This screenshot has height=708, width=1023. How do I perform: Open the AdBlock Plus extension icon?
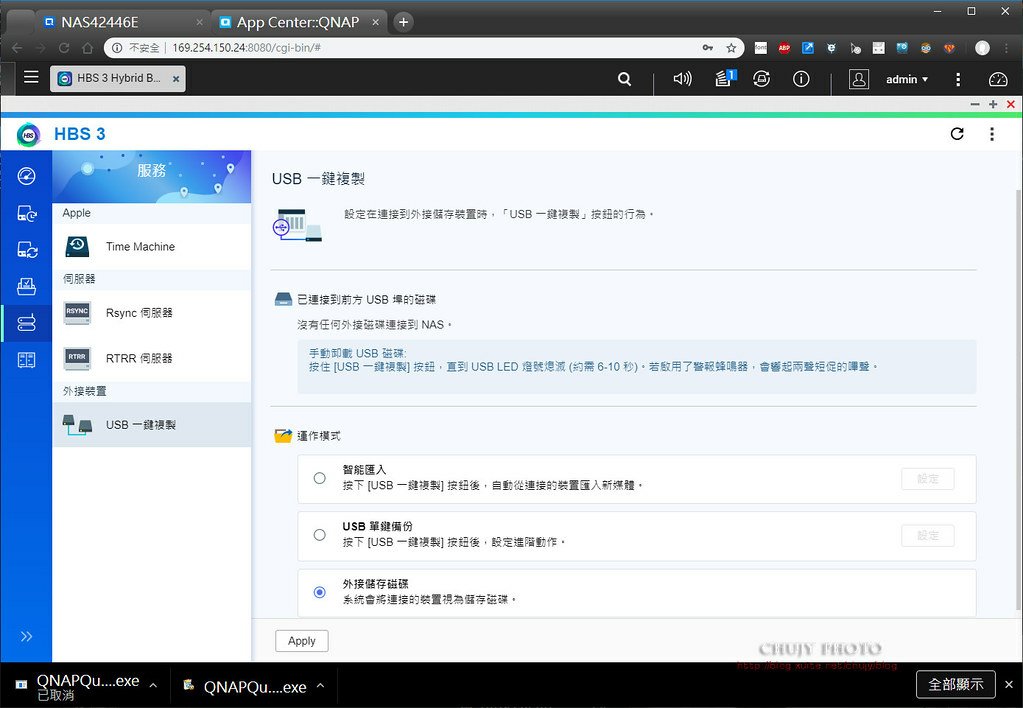coord(784,48)
